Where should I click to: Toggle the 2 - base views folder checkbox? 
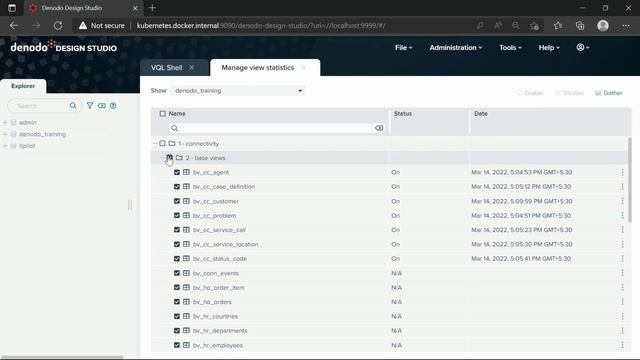[x=169, y=158]
